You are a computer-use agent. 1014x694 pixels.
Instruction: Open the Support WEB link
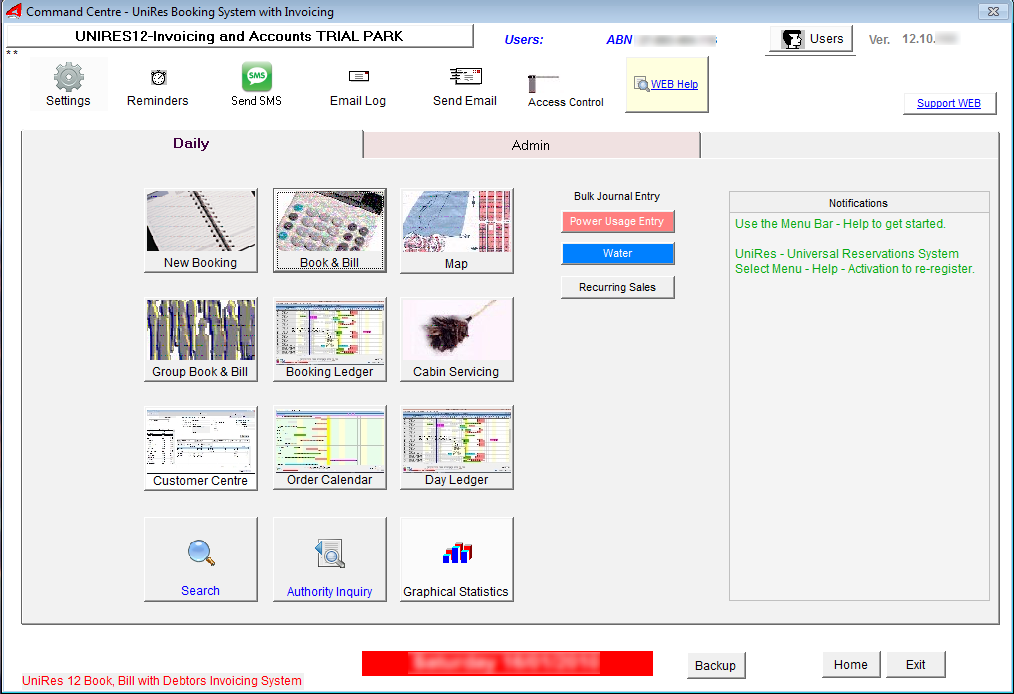949,103
